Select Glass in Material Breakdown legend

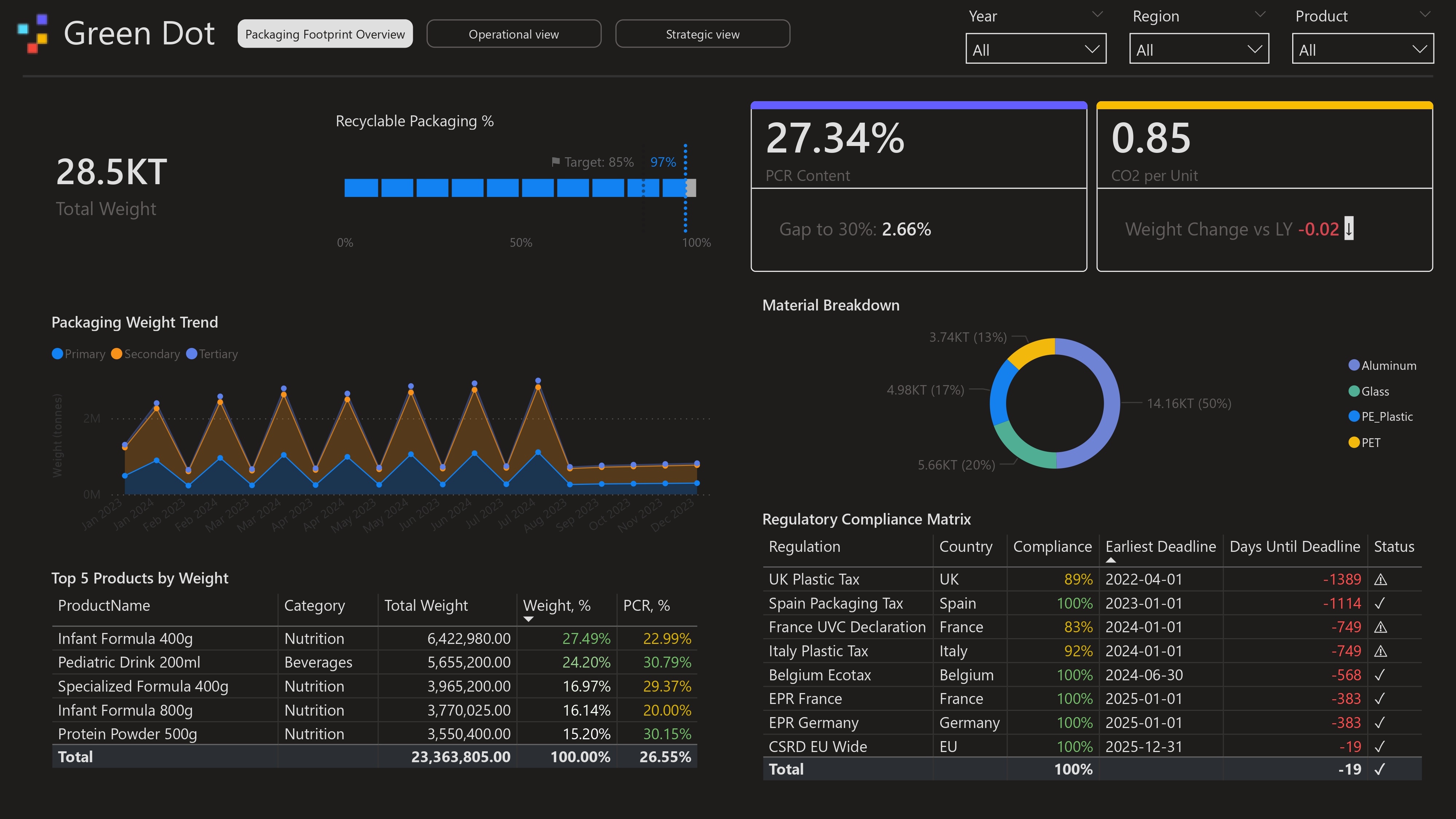pos(1368,391)
